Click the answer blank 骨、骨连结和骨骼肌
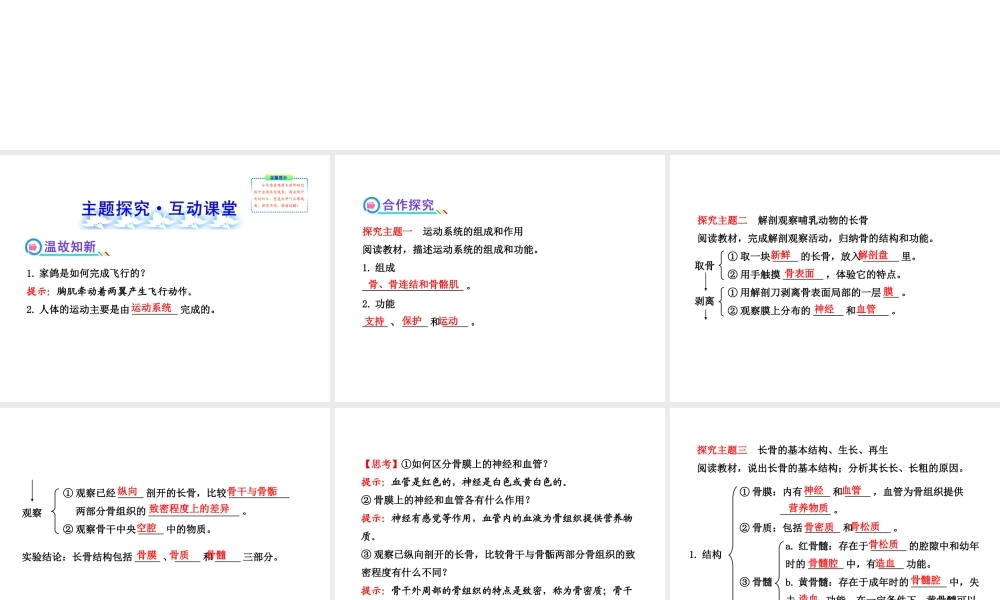This screenshot has width=1000, height=600. coord(413,285)
